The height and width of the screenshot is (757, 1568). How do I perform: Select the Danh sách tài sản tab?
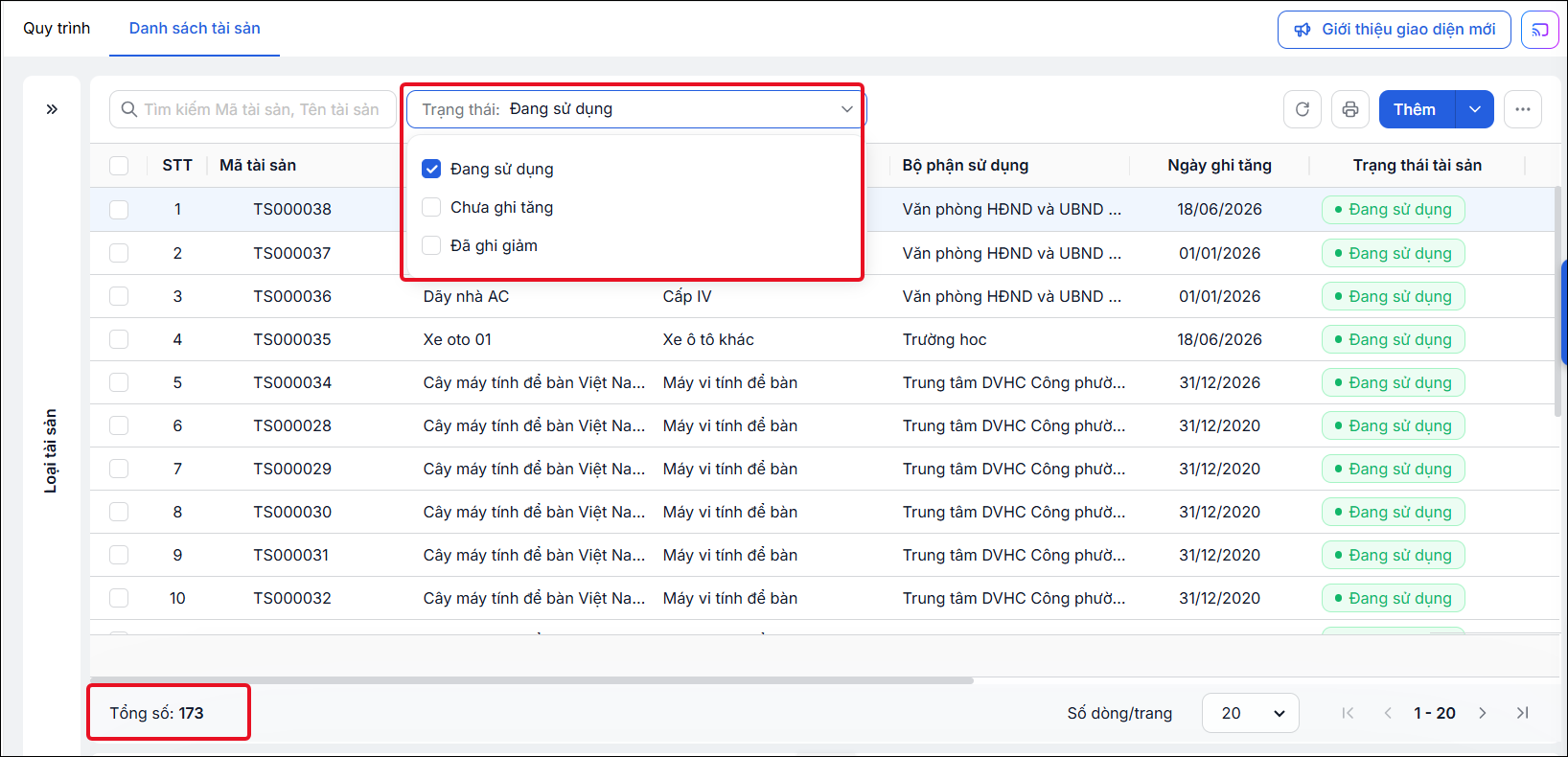tap(195, 29)
